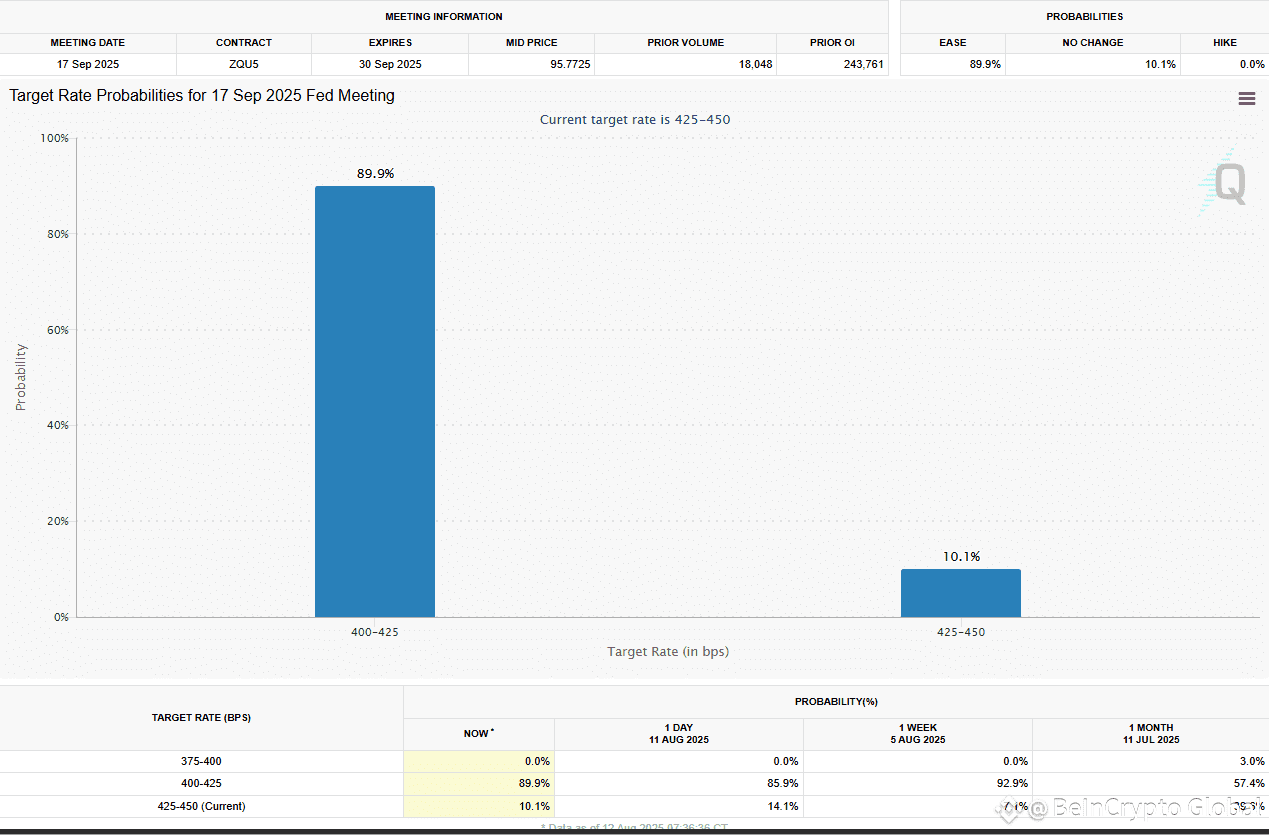
Task: Click the EASE column header
Action: [x=953, y=43]
